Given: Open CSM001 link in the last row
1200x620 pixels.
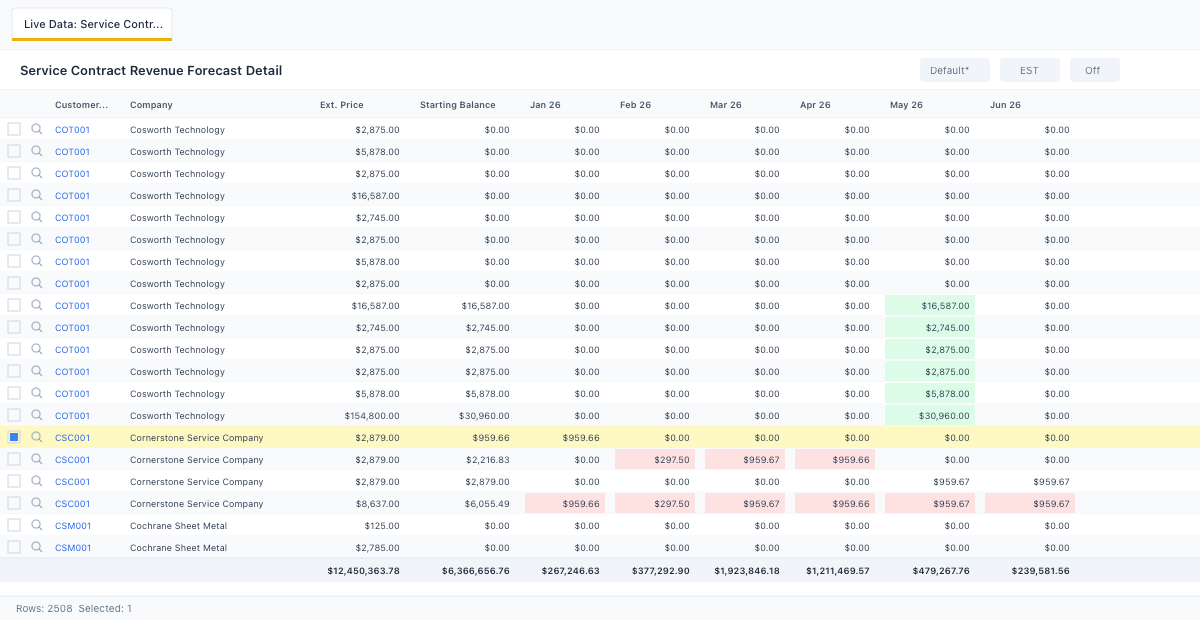Looking at the screenshot, I should (73, 548).
